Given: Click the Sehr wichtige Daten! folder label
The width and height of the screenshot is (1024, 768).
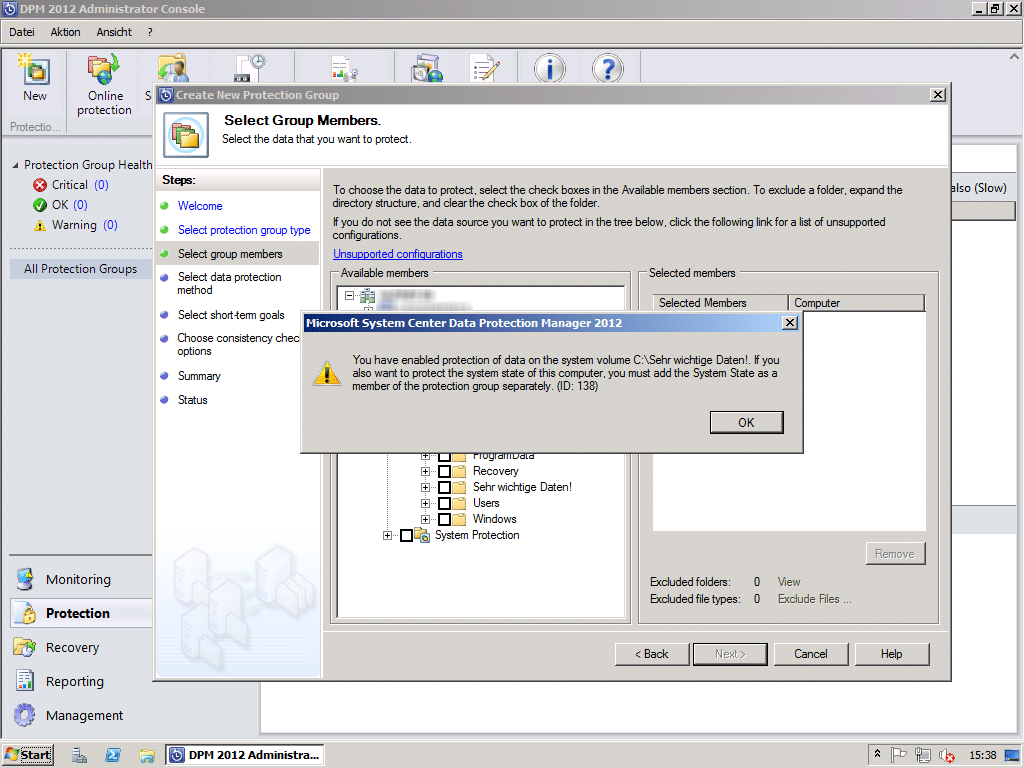Looking at the screenshot, I should (522, 487).
